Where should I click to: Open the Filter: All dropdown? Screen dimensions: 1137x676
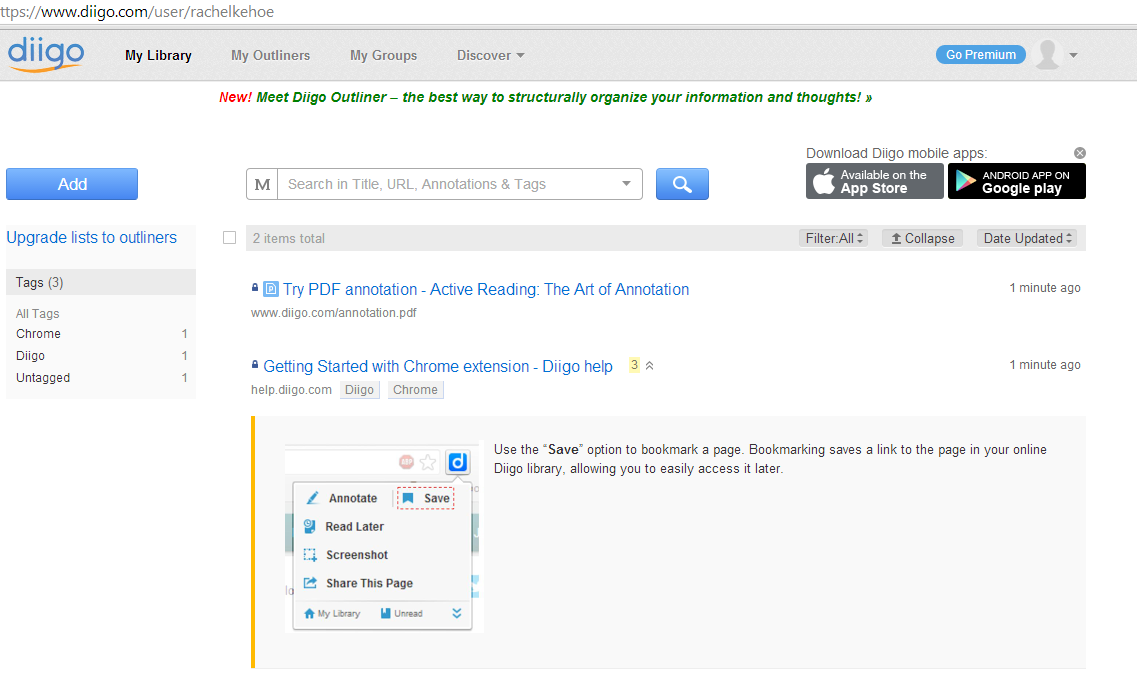pyautogui.click(x=834, y=238)
